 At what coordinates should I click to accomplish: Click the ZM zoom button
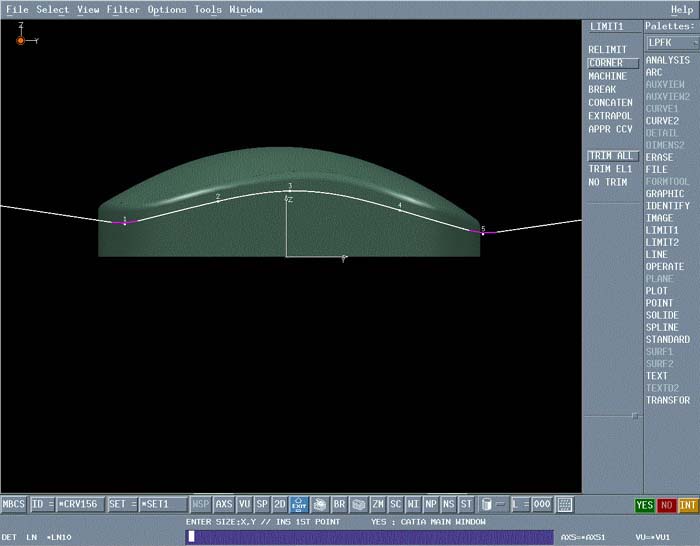click(378, 505)
